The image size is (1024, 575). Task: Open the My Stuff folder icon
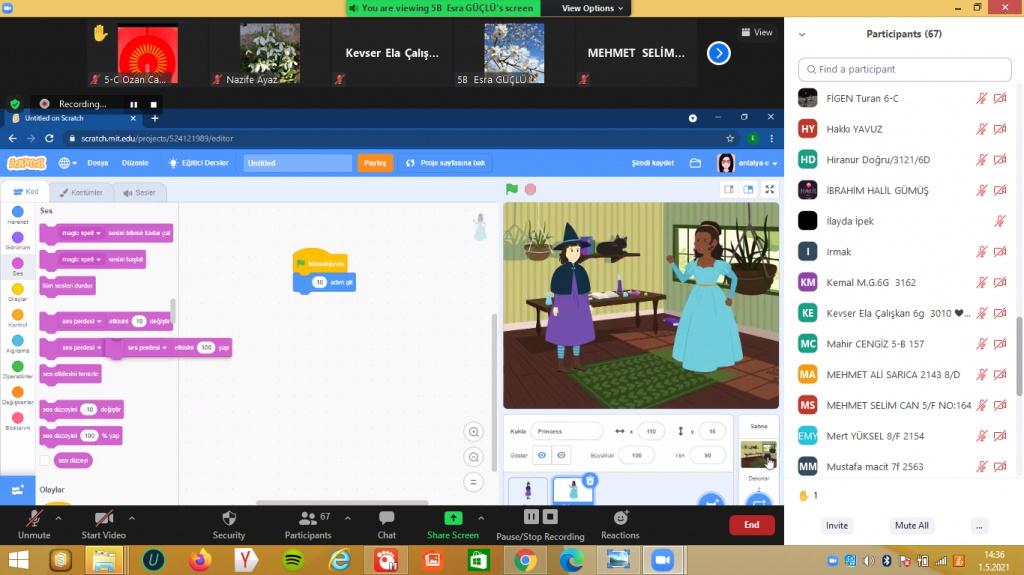coord(696,163)
